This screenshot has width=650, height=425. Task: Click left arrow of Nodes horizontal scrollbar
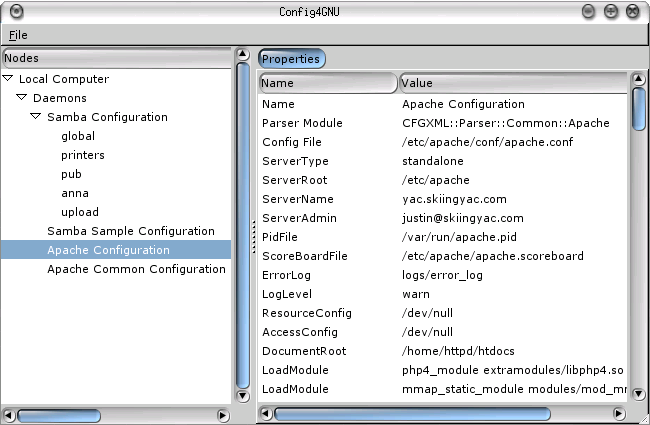point(9,414)
